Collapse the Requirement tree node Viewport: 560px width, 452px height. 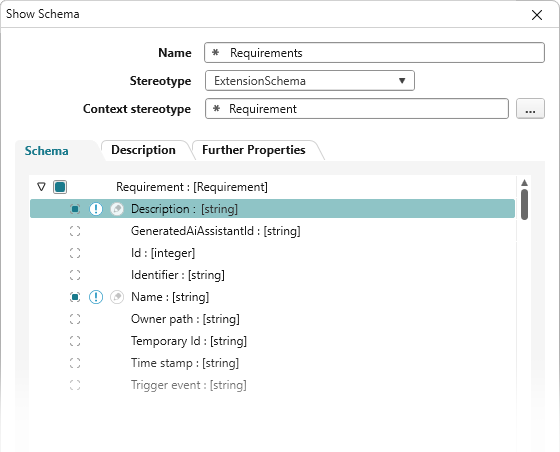pos(41,187)
